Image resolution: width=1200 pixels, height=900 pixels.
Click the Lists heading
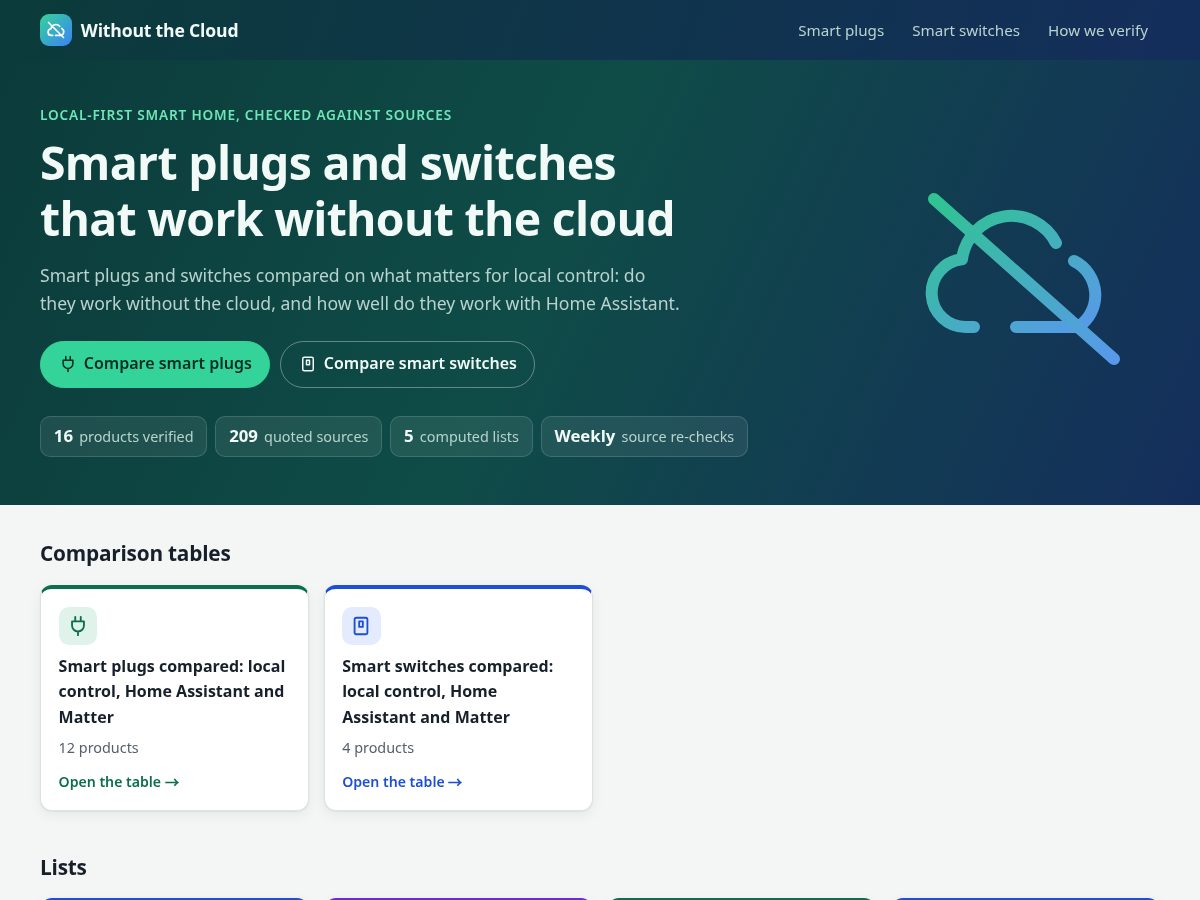click(63, 867)
